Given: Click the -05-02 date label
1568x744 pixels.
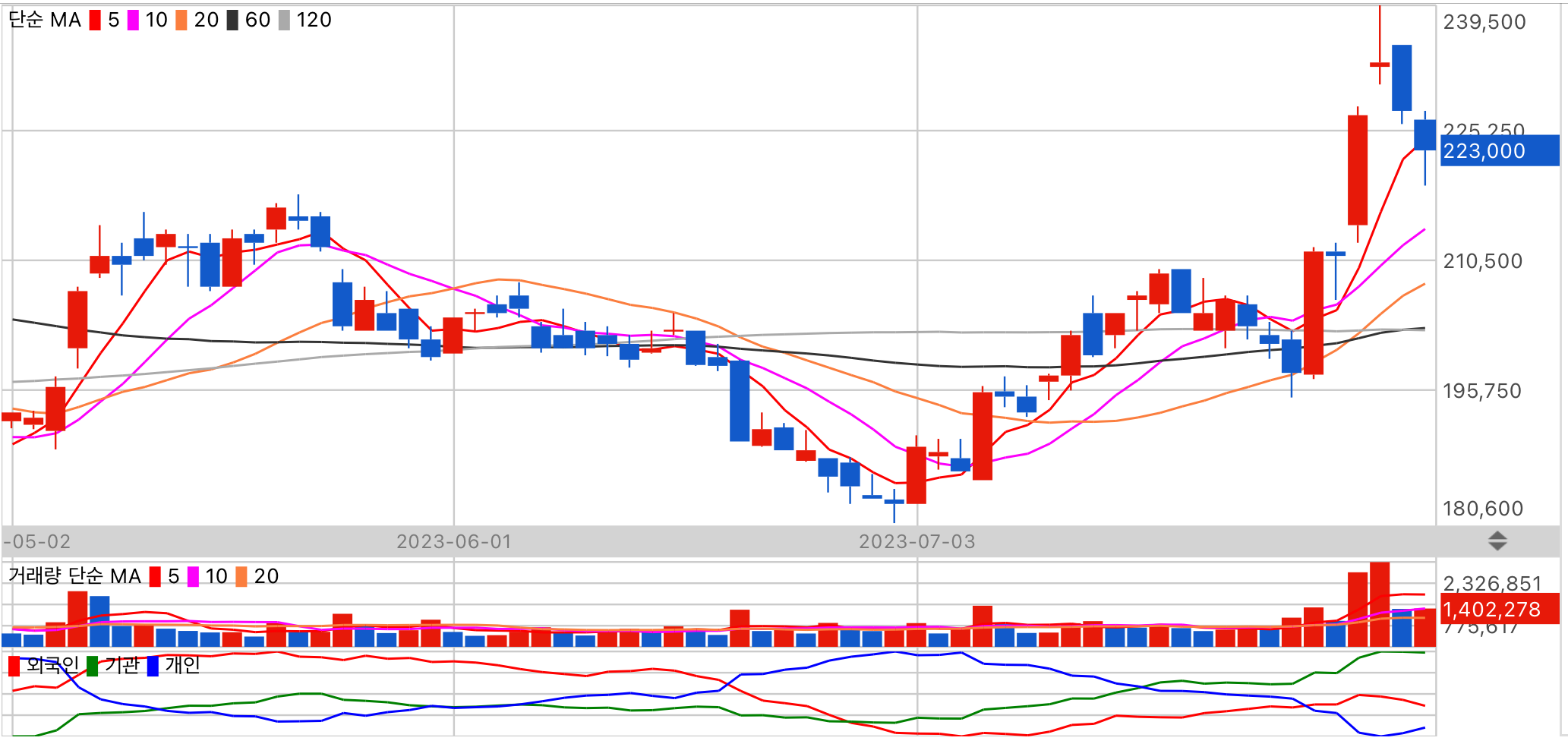Looking at the screenshot, I should click(37, 542).
